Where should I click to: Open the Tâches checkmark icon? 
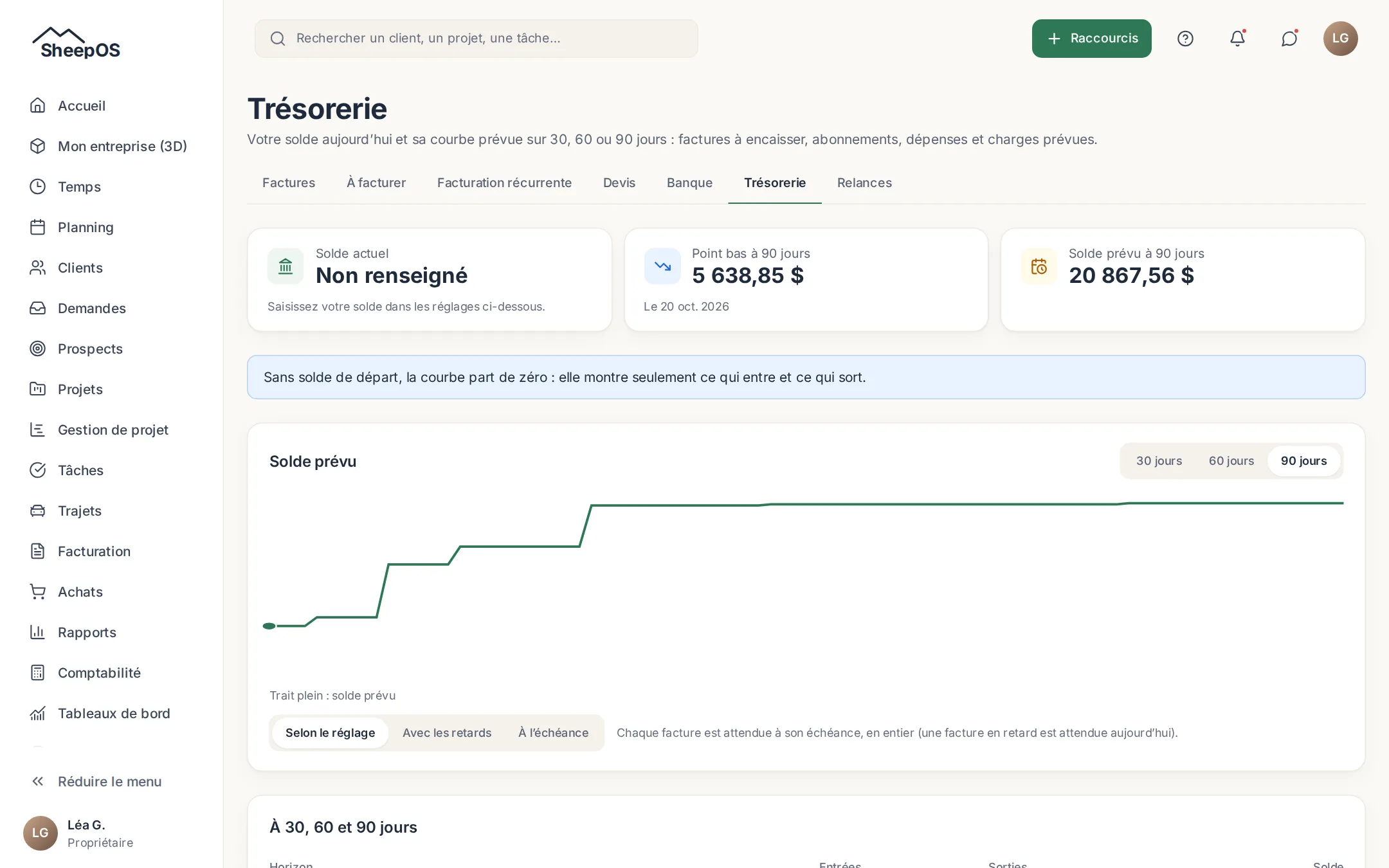click(38, 470)
